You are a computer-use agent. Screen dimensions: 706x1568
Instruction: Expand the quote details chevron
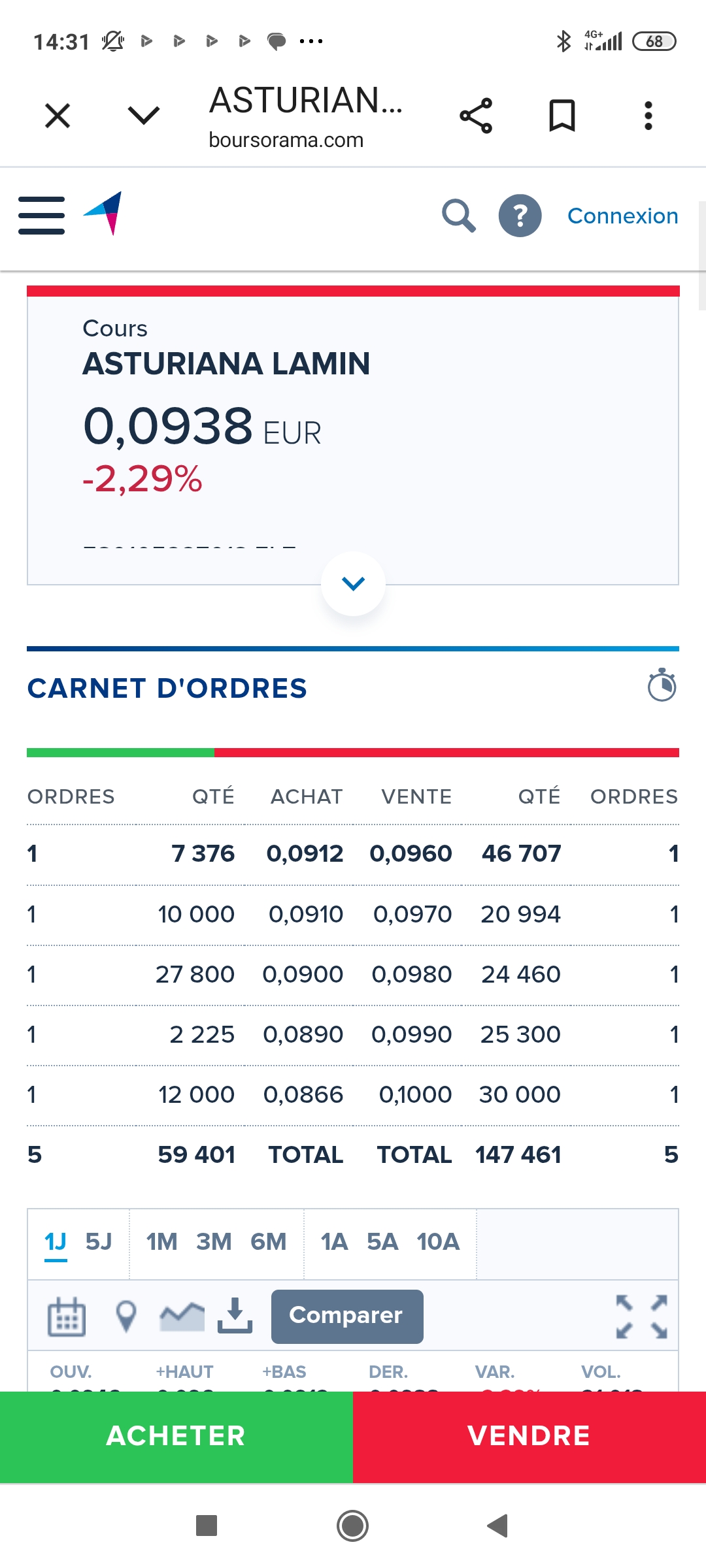353,583
